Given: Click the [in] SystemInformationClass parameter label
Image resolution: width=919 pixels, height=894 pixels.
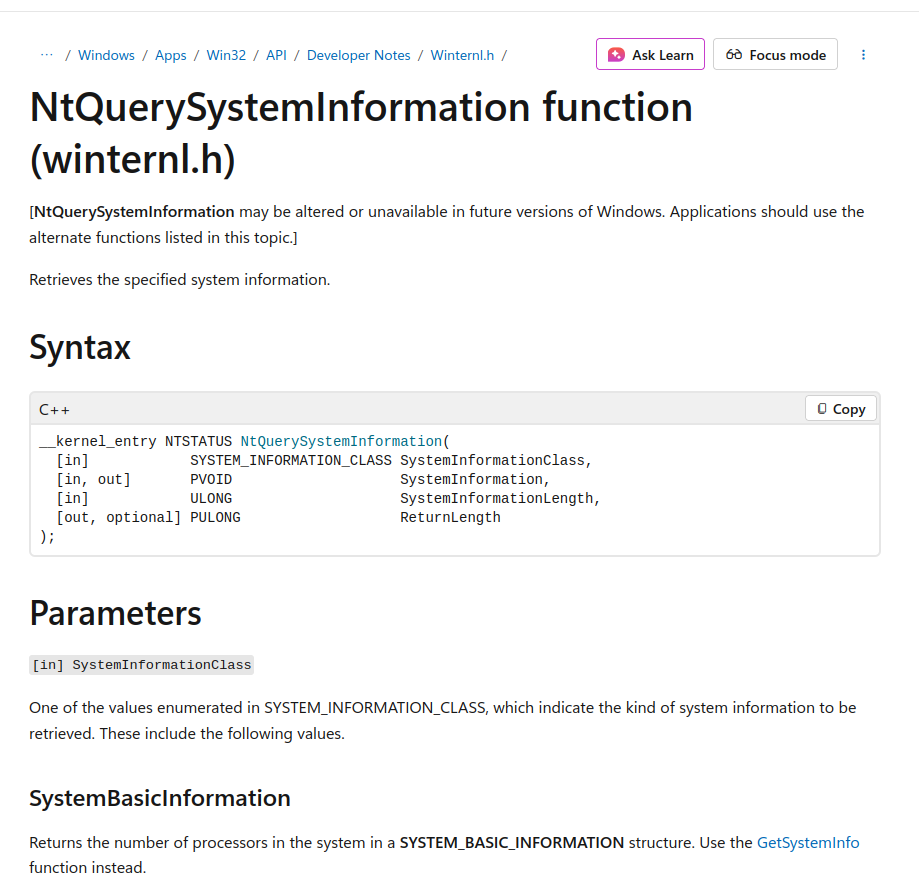Looking at the screenshot, I should click(141, 665).
